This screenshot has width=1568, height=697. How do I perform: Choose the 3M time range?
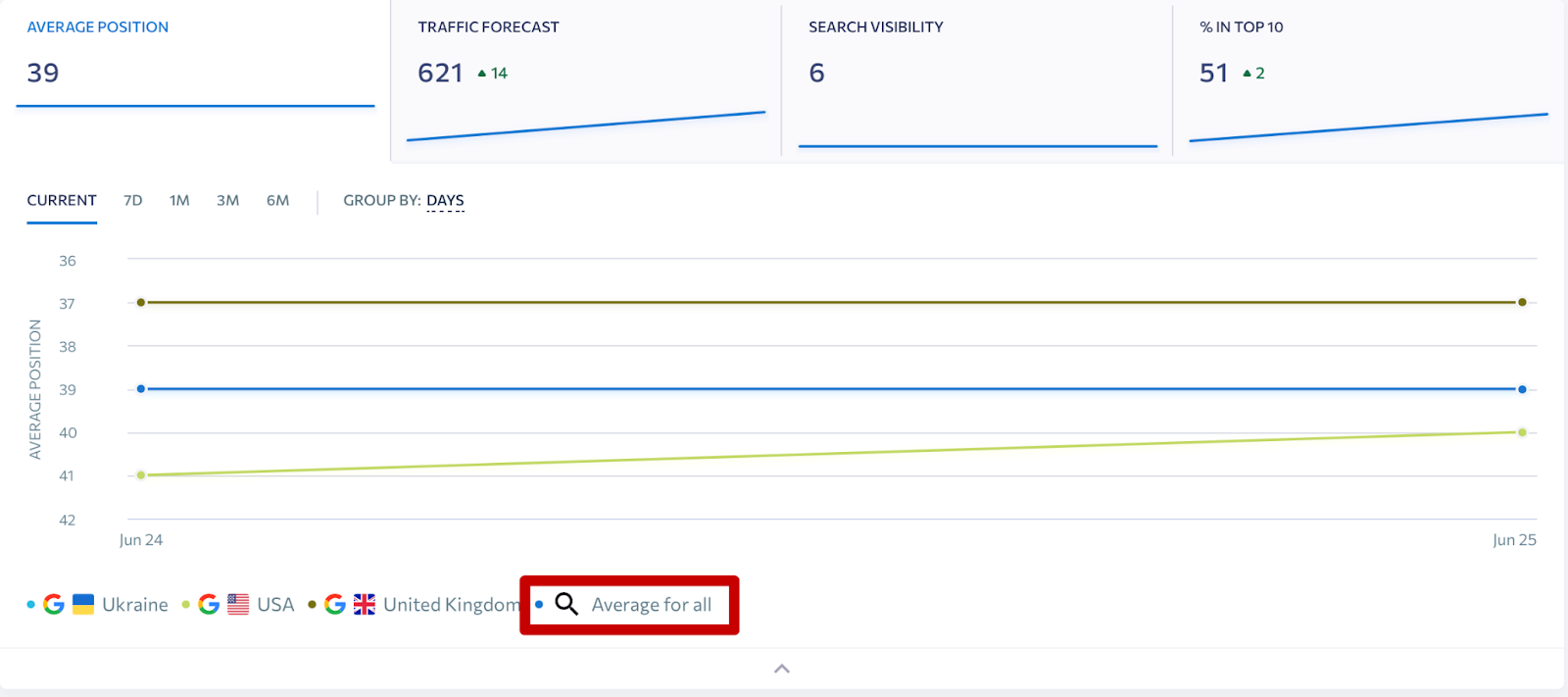[x=227, y=201]
